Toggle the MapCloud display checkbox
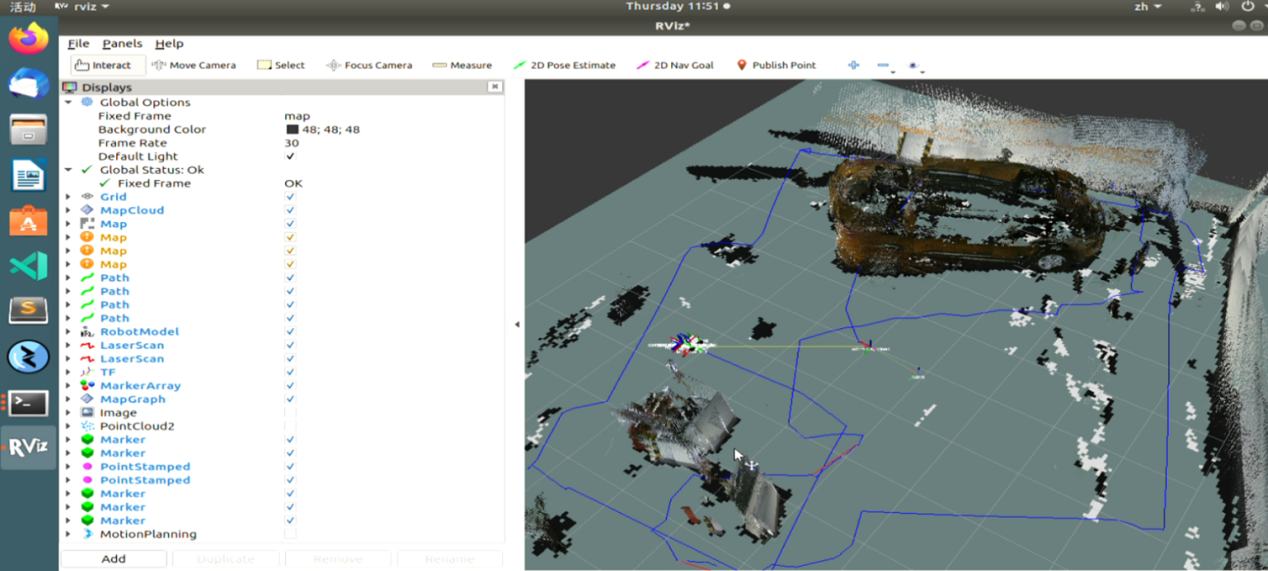This screenshot has width=1268, height=571. [290, 210]
